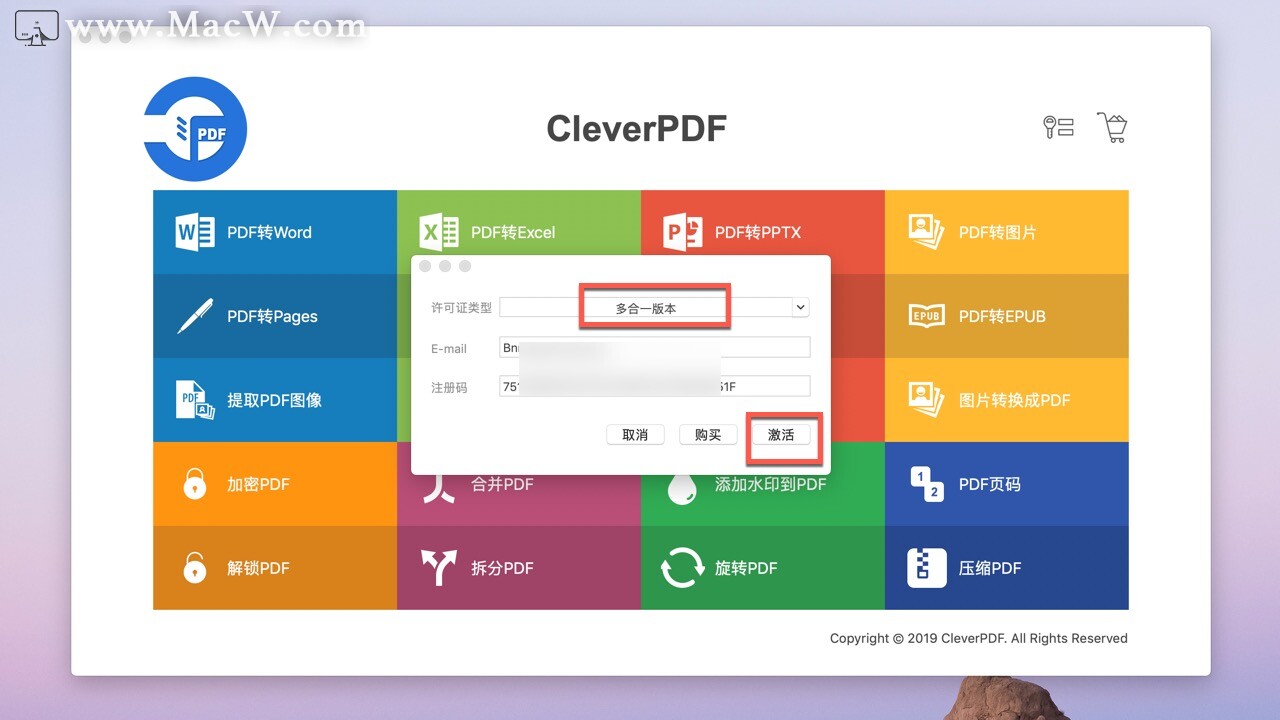Click the 购买 button
Screen dimensions: 1280x720
pos(708,435)
